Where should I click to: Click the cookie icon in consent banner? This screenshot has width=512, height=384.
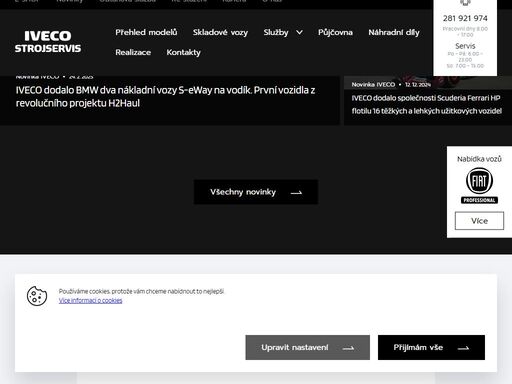click(37, 296)
